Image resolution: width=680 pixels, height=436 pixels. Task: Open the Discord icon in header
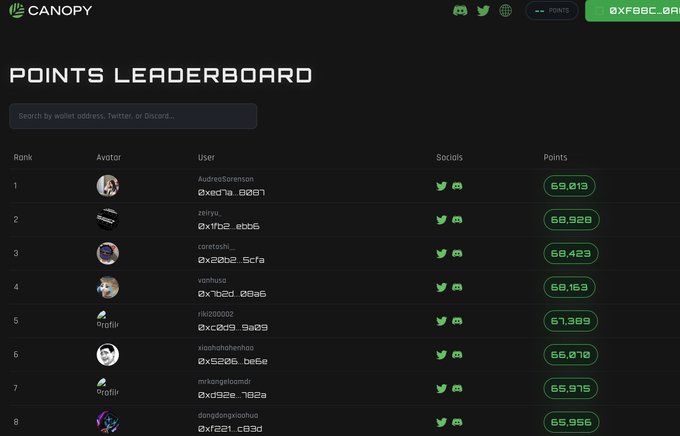[460, 10]
